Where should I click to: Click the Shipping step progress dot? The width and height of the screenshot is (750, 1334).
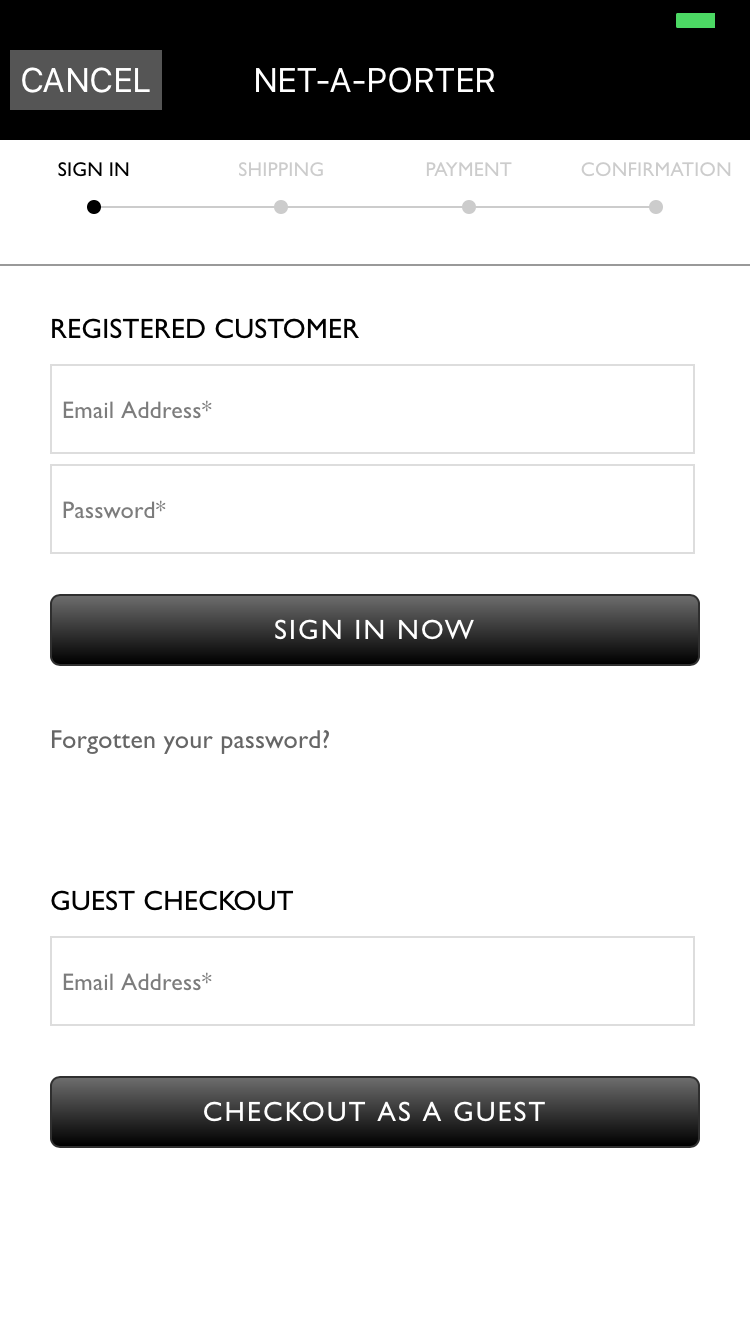pyautogui.click(x=281, y=207)
